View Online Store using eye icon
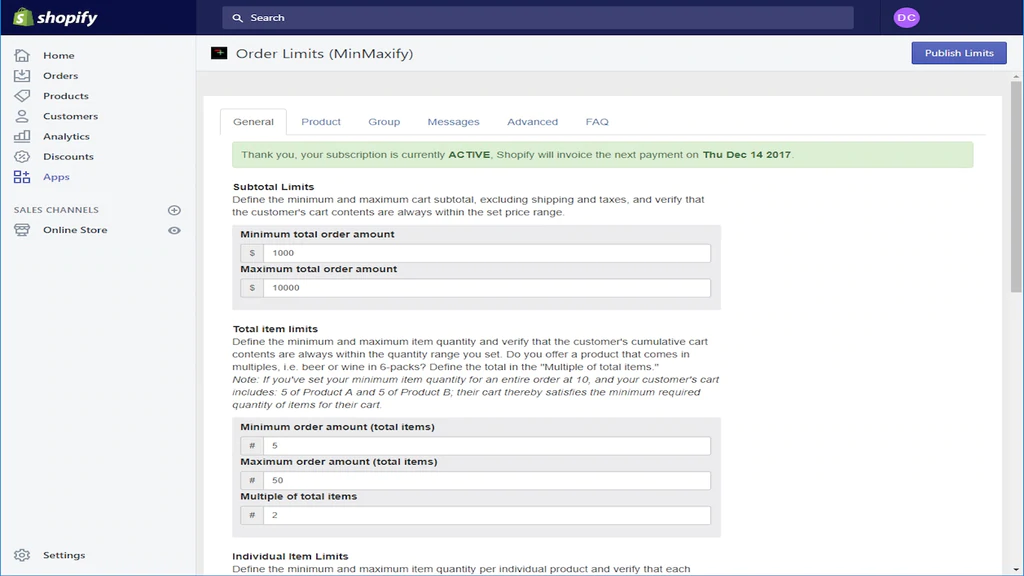This screenshot has height=576, width=1024. [x=174, y=230]
